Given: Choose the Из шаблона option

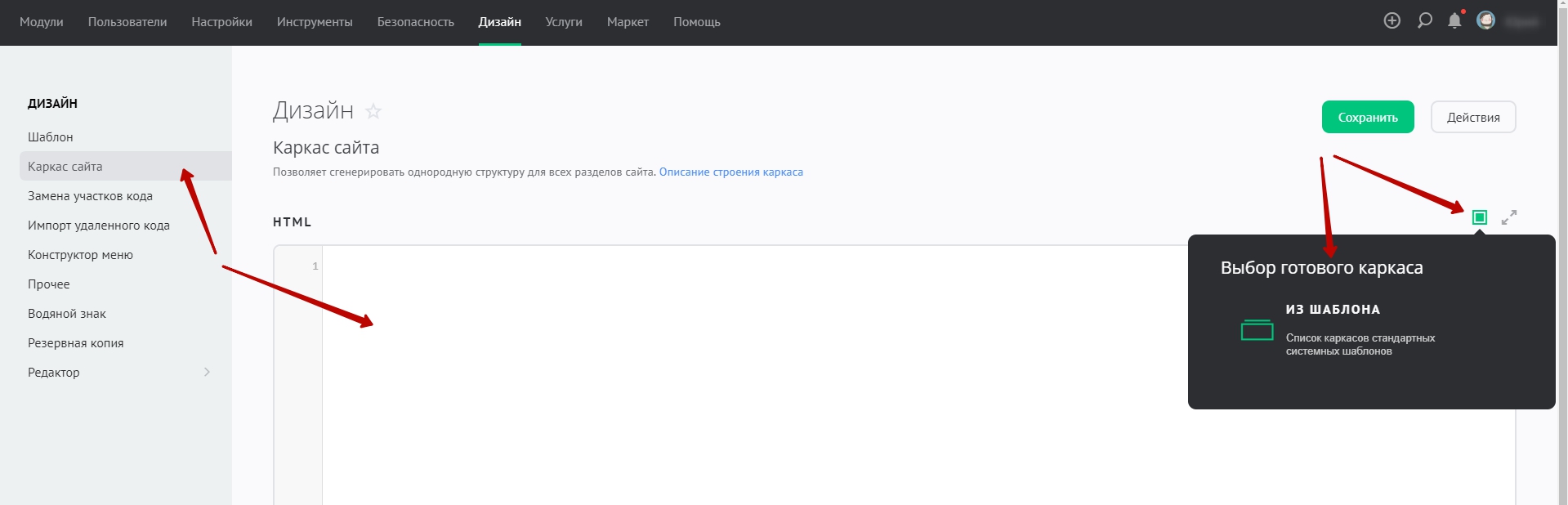Looking at the screenshot, I should 1333,310.
